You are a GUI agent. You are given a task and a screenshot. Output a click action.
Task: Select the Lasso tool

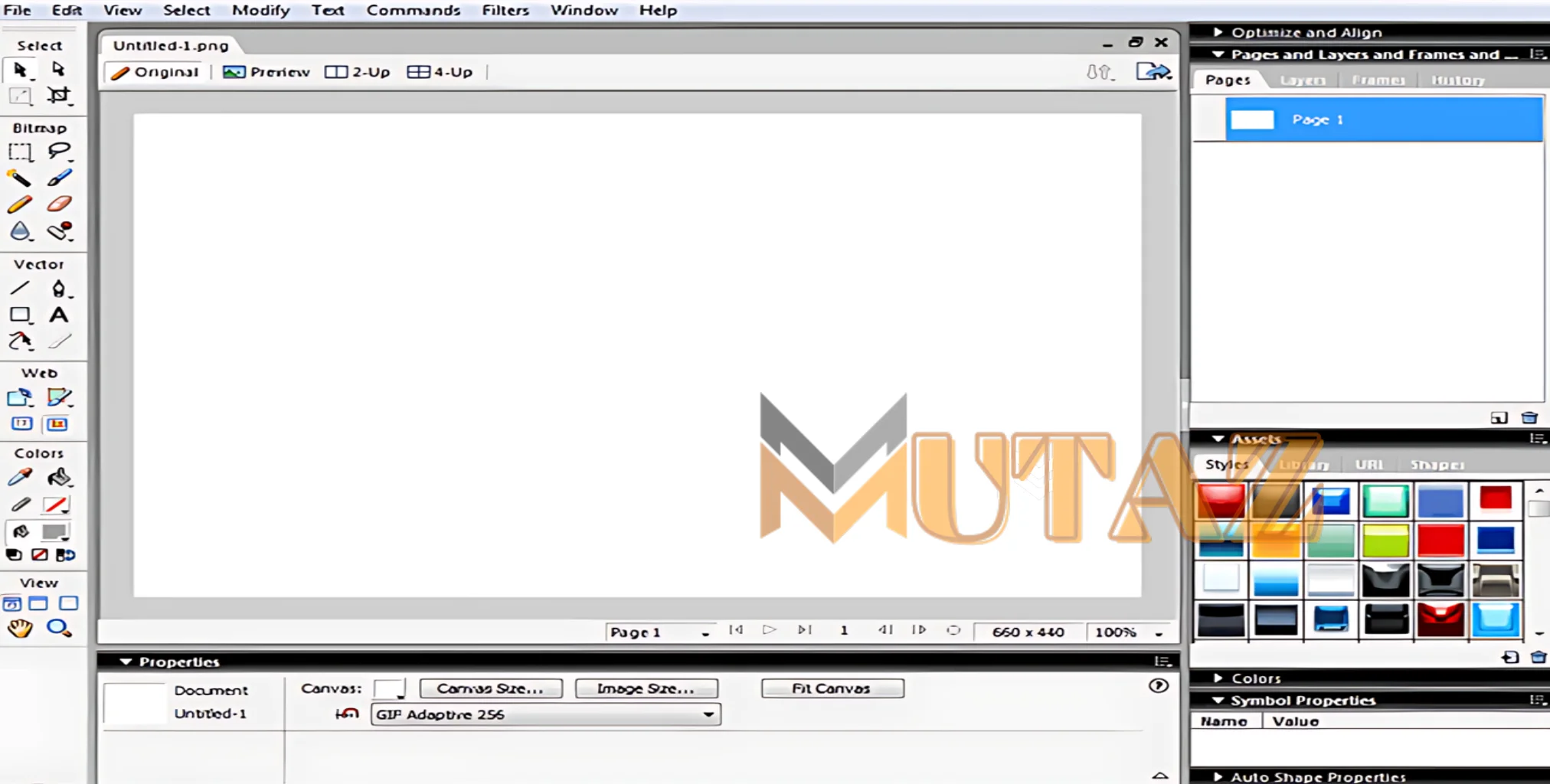click(58, 152)
